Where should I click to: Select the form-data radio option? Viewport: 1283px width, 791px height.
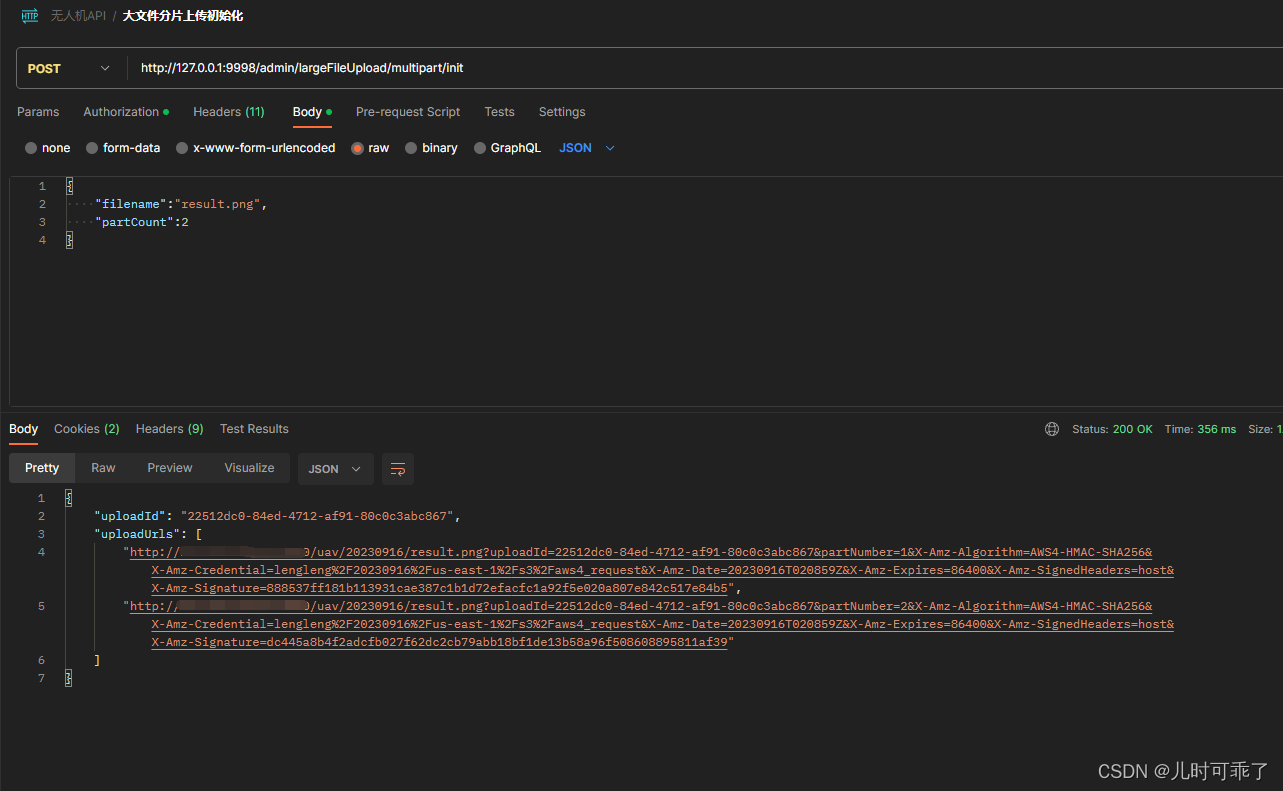(93, 148)
